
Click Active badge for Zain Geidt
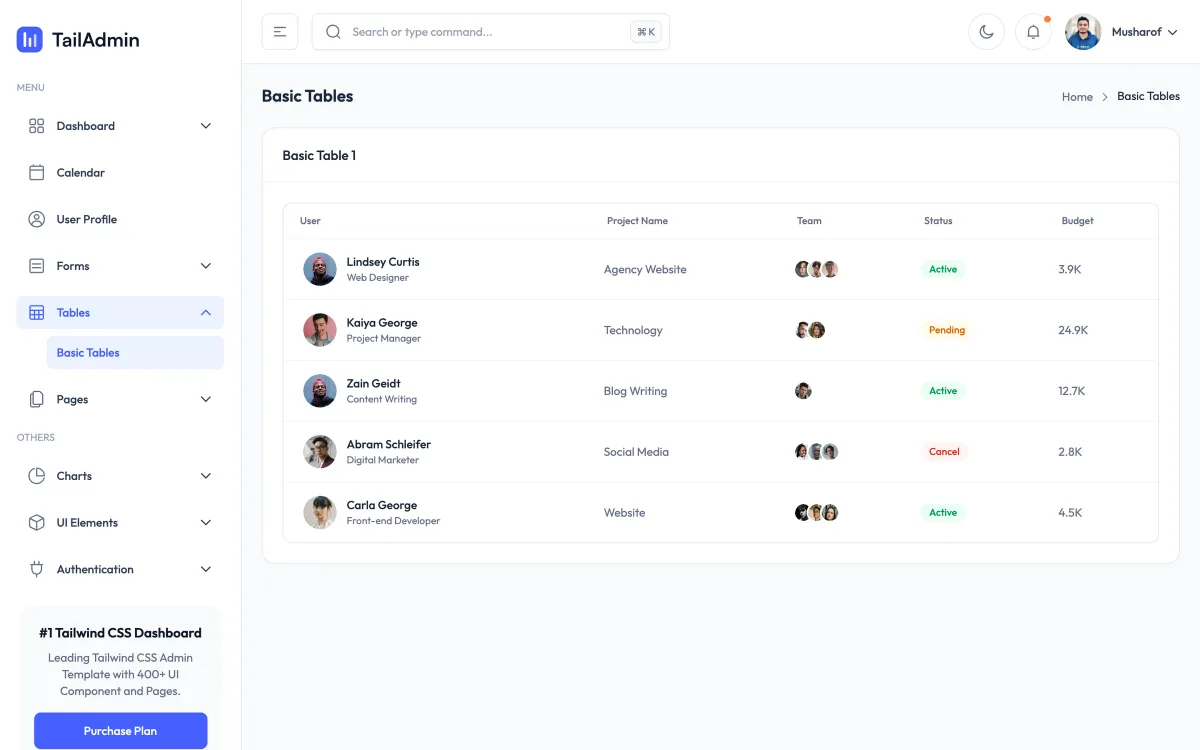tap(943, 391)
